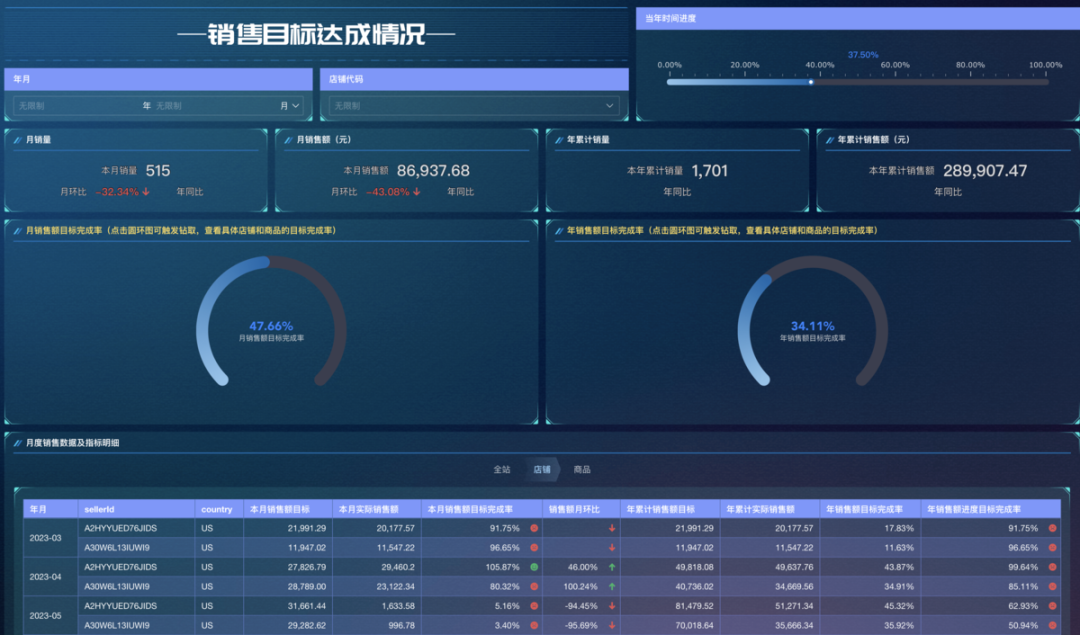Switch to the 商品 tab
The width and height of the screenshot is (1080, 635).
coord(584,468)
